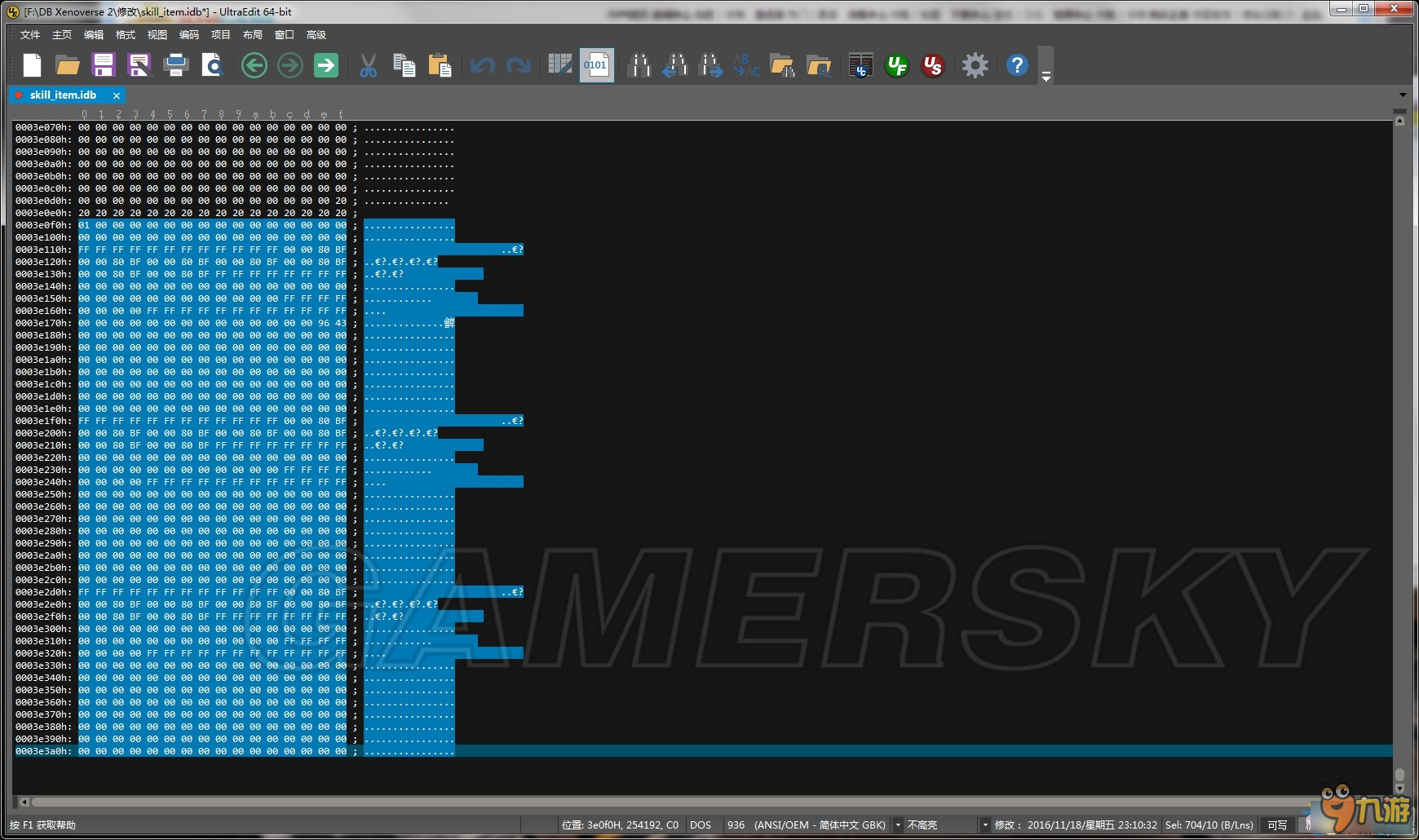Image resolution: width=1419 pixels, height=840 pixels.
Task: Launch UltraFinder green UF icon
Action: [x=897, y=65]
